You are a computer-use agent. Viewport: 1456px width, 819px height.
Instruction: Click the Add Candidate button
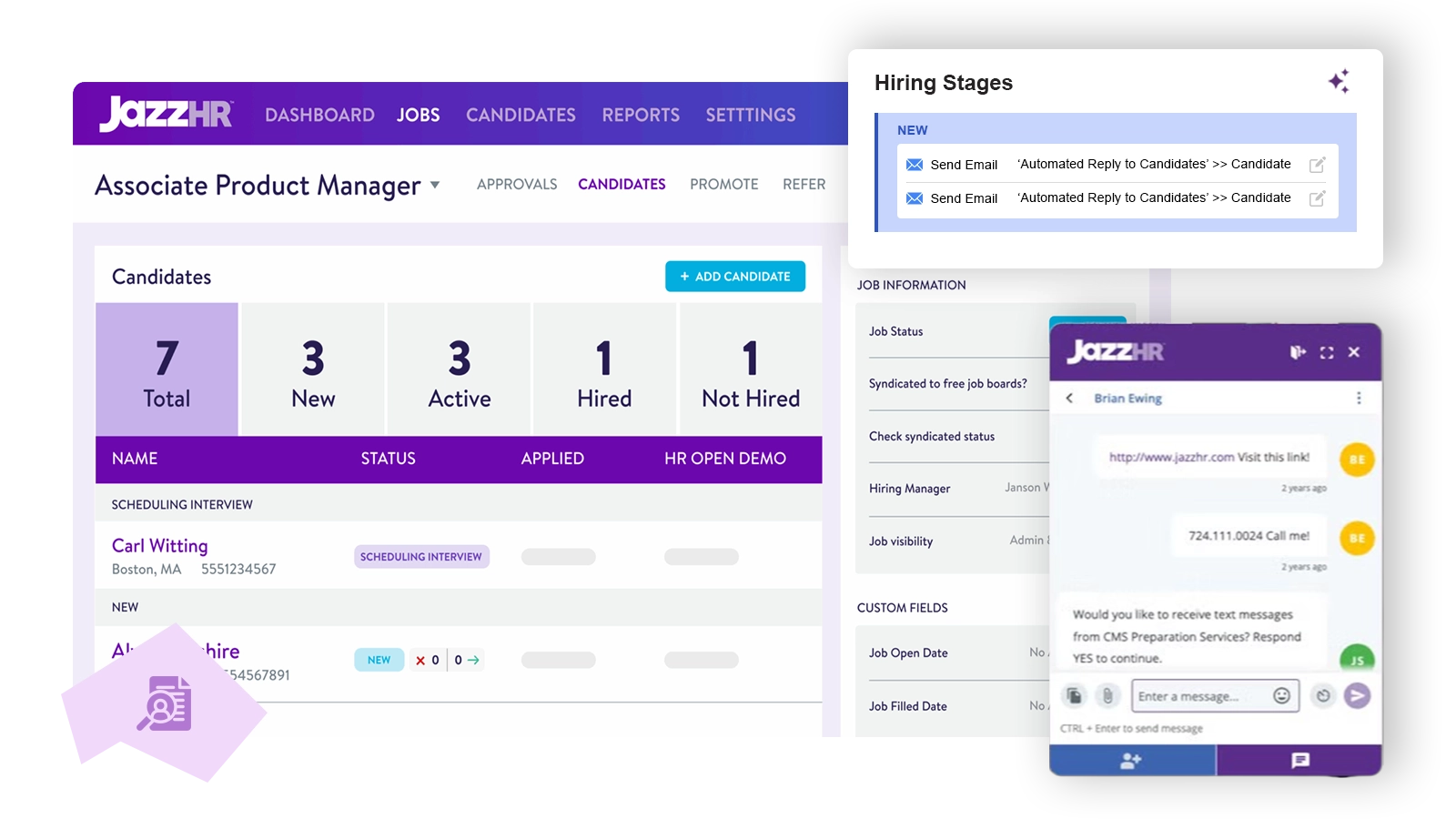coord(735,277)
